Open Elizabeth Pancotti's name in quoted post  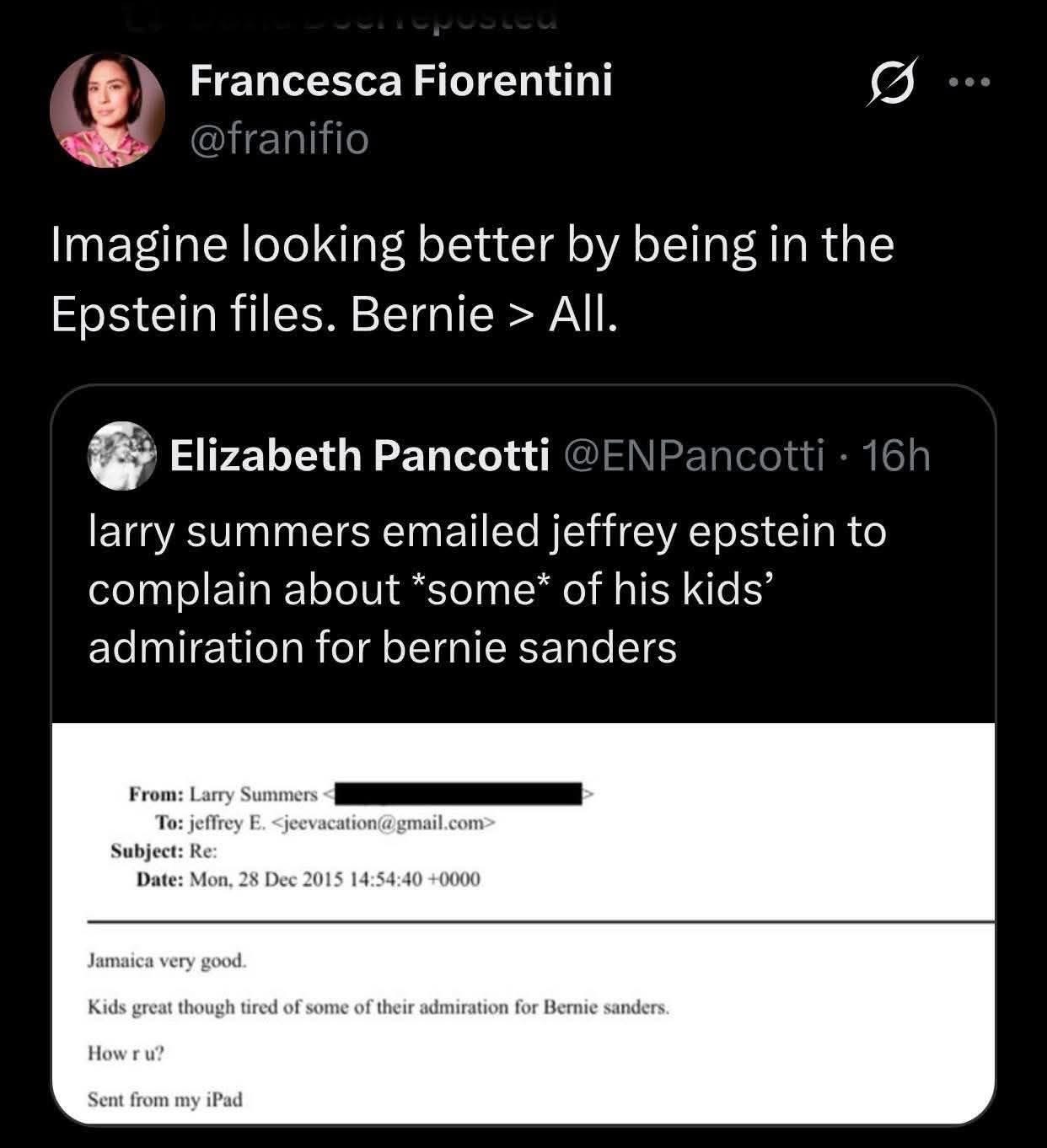[x=359, y=456]
